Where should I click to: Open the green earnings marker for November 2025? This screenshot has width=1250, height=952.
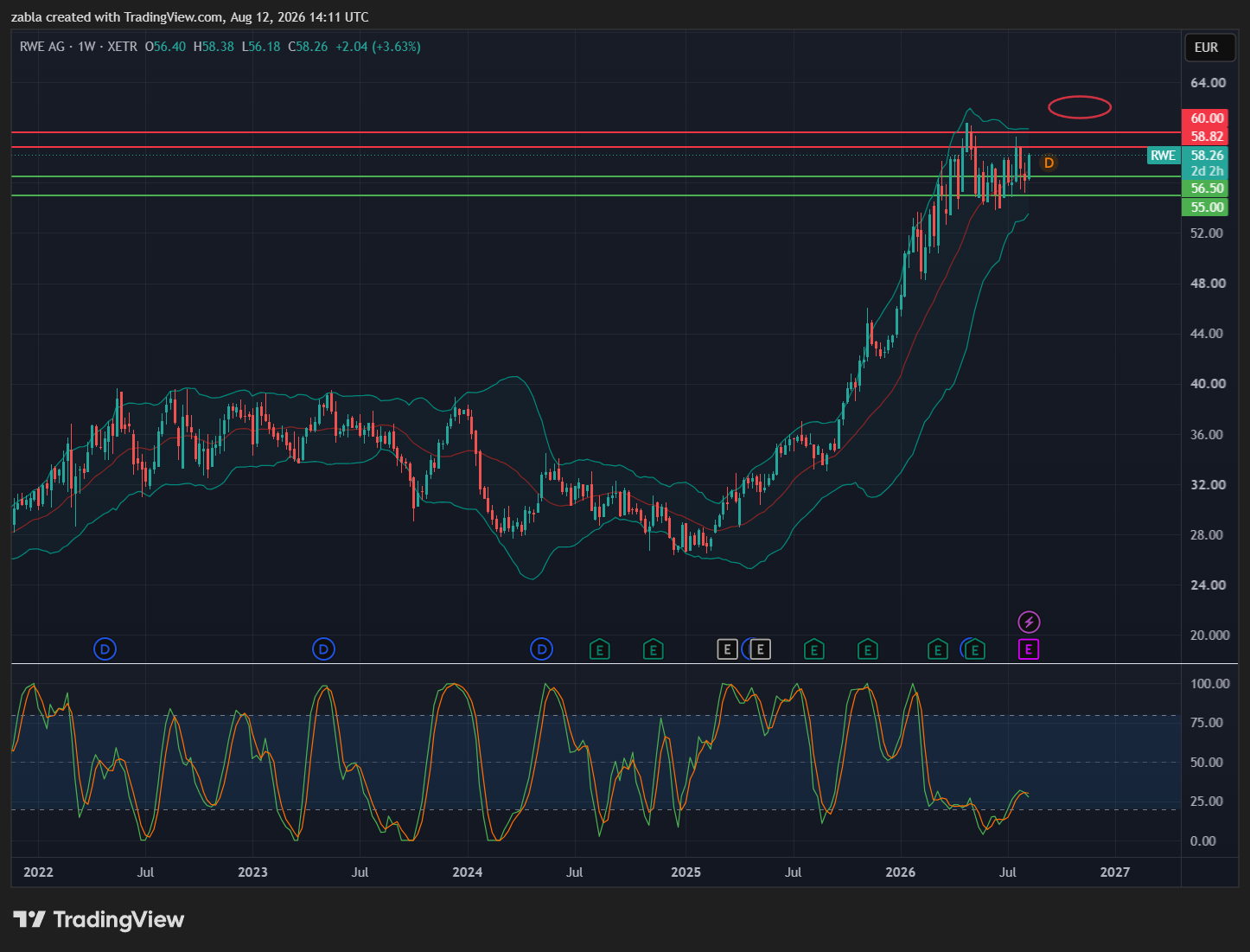[x=867, y=649]
